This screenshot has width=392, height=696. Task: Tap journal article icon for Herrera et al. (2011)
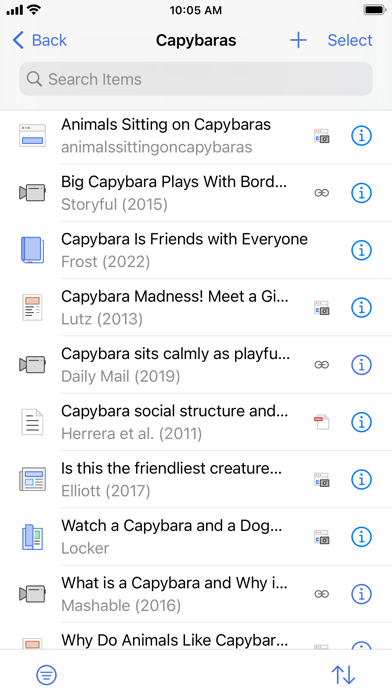click(x=32, y=422)
